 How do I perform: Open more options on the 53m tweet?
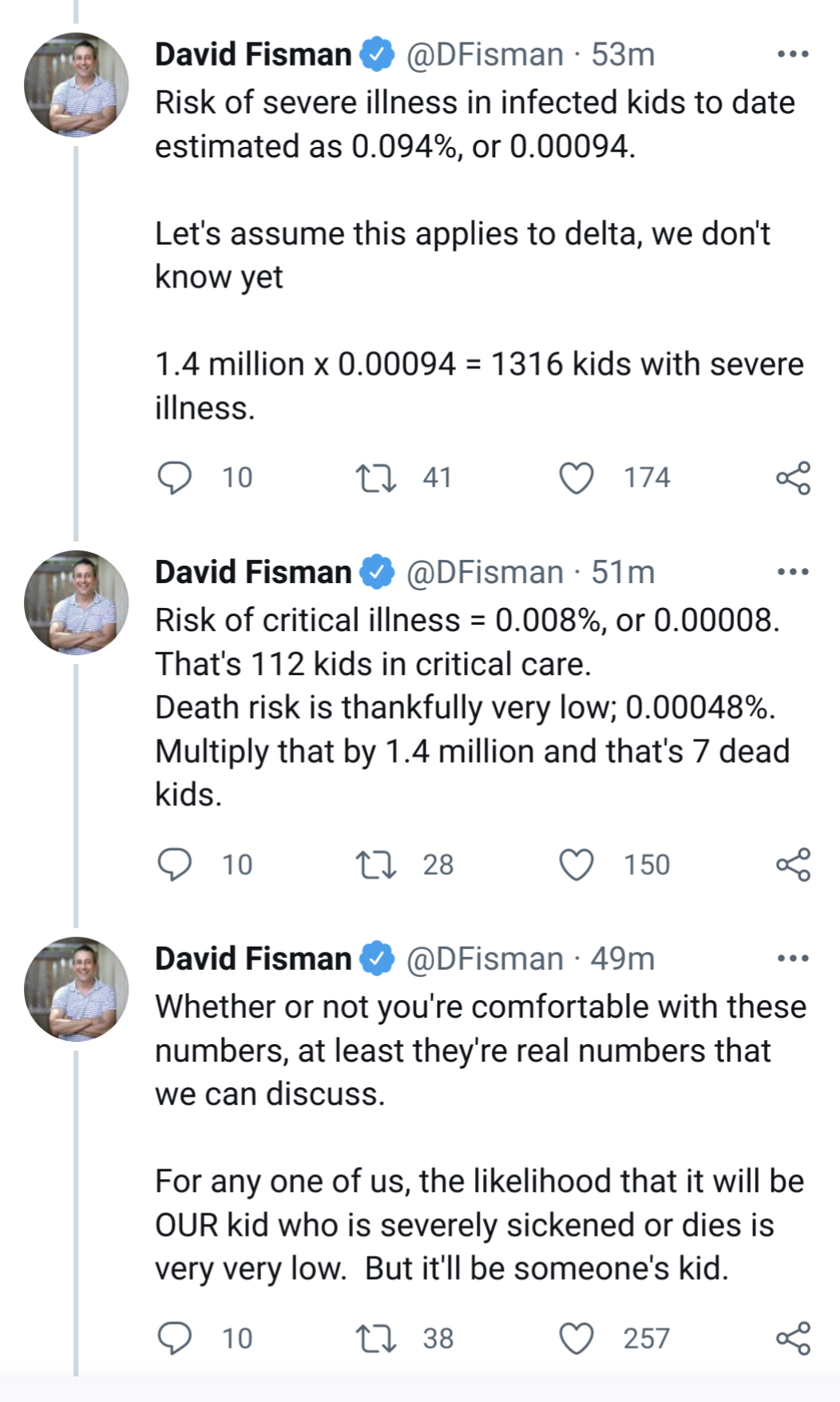point(793,54)
